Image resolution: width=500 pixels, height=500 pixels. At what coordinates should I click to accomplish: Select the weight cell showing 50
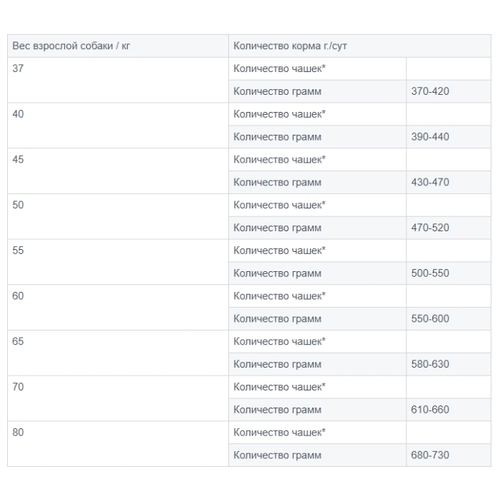click(118, 217)
